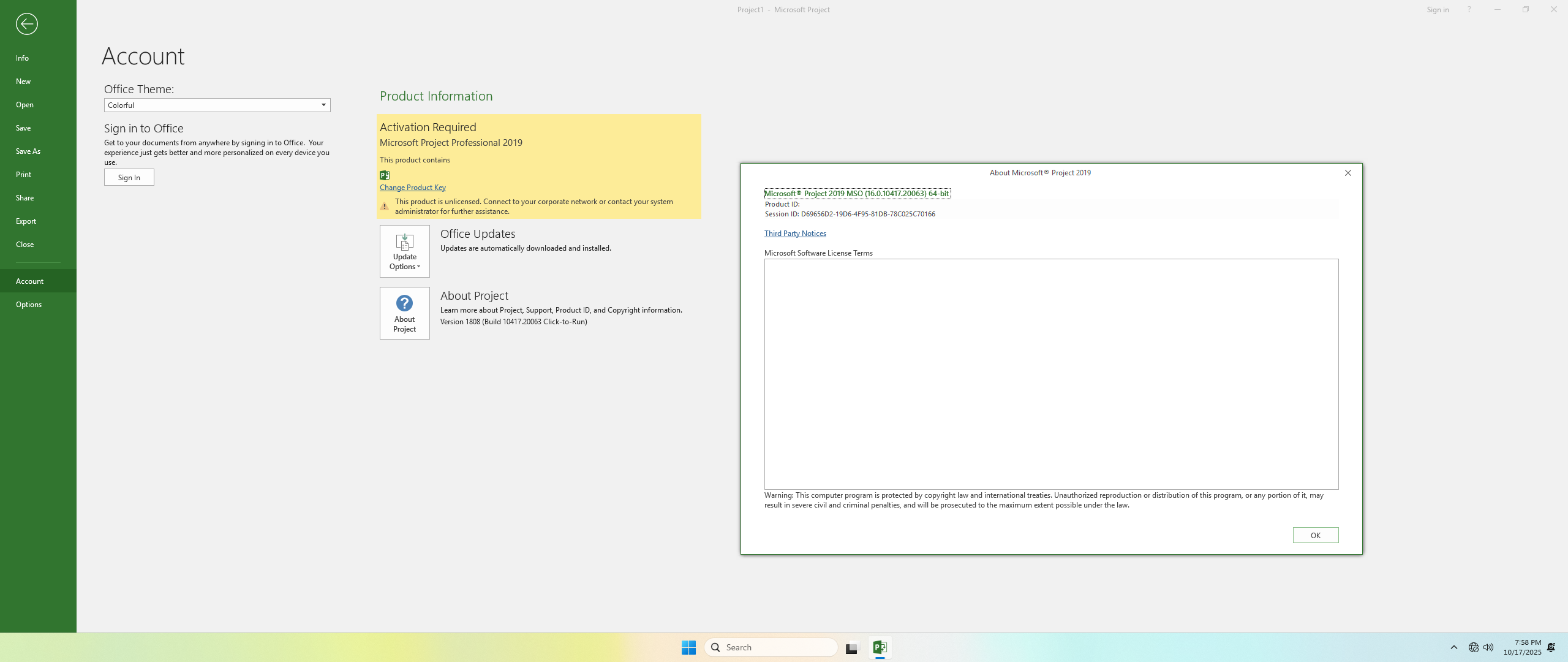Image resolution: width=1568 pixels, height=662 pixels.
Task: Show hidden icons tray chevron
Action: [1454, 647]
